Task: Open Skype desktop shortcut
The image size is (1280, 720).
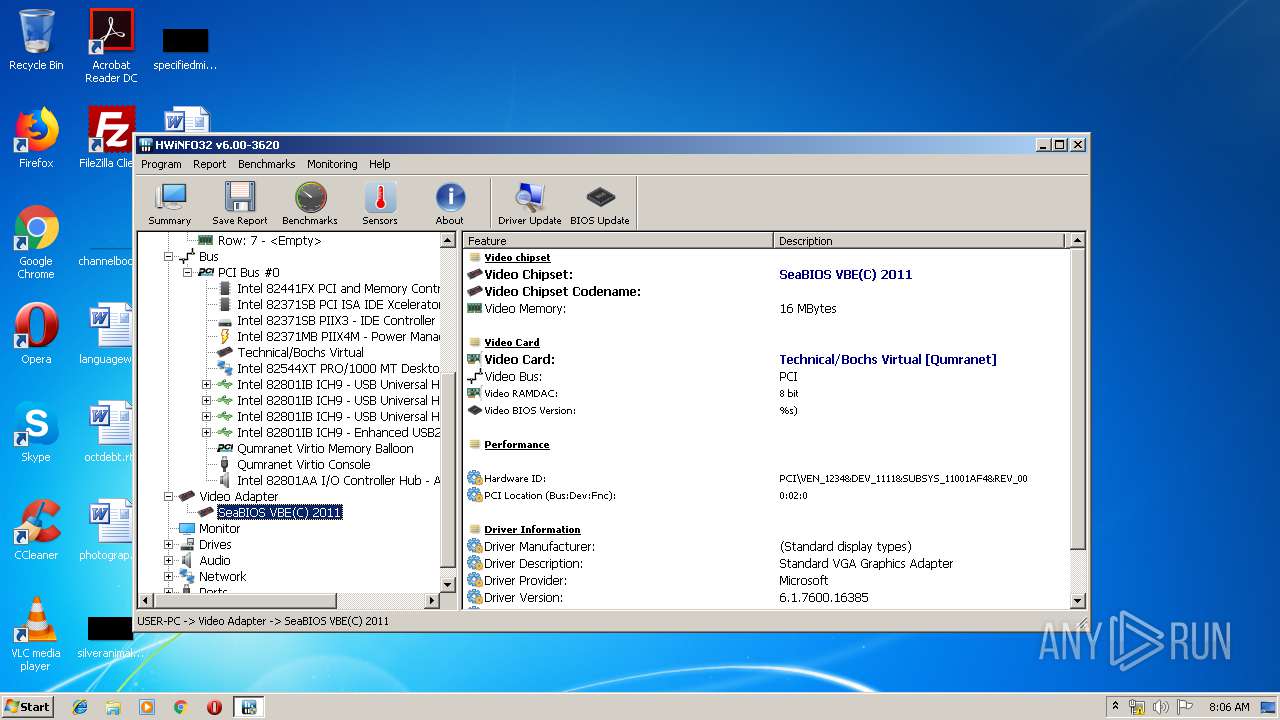Action: [36, 432]
